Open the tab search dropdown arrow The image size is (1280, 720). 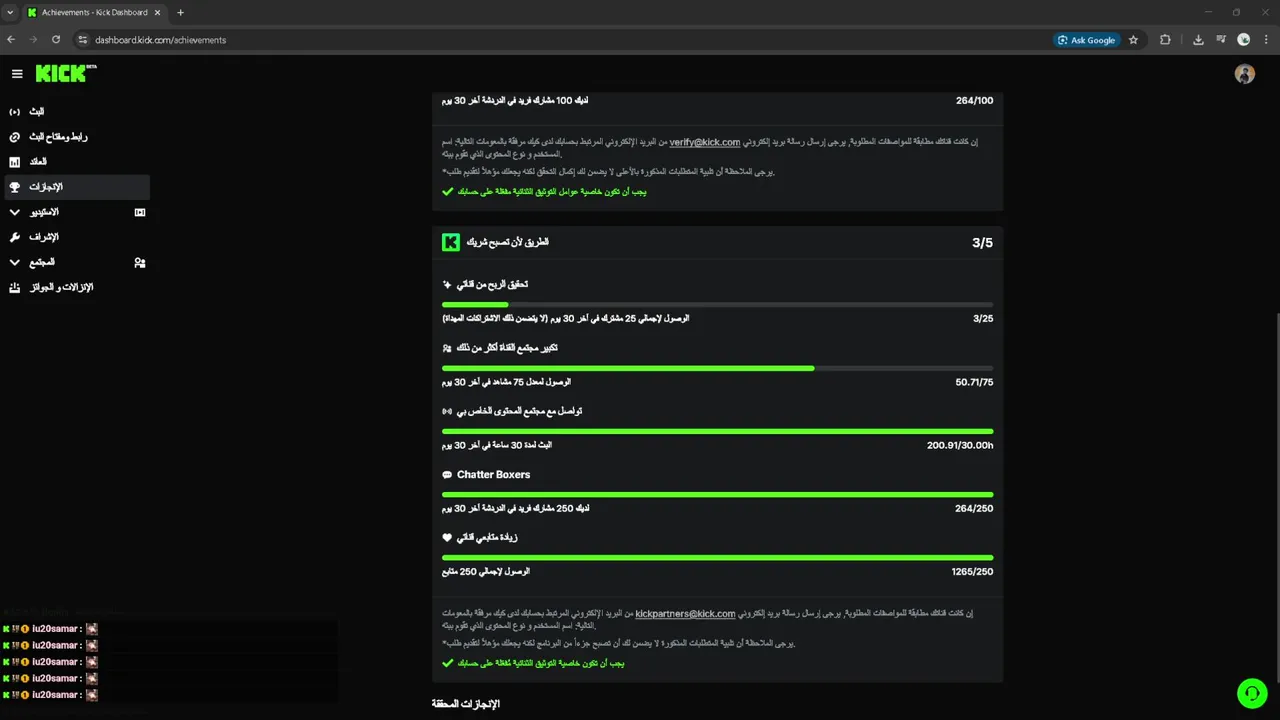point(10,12)
